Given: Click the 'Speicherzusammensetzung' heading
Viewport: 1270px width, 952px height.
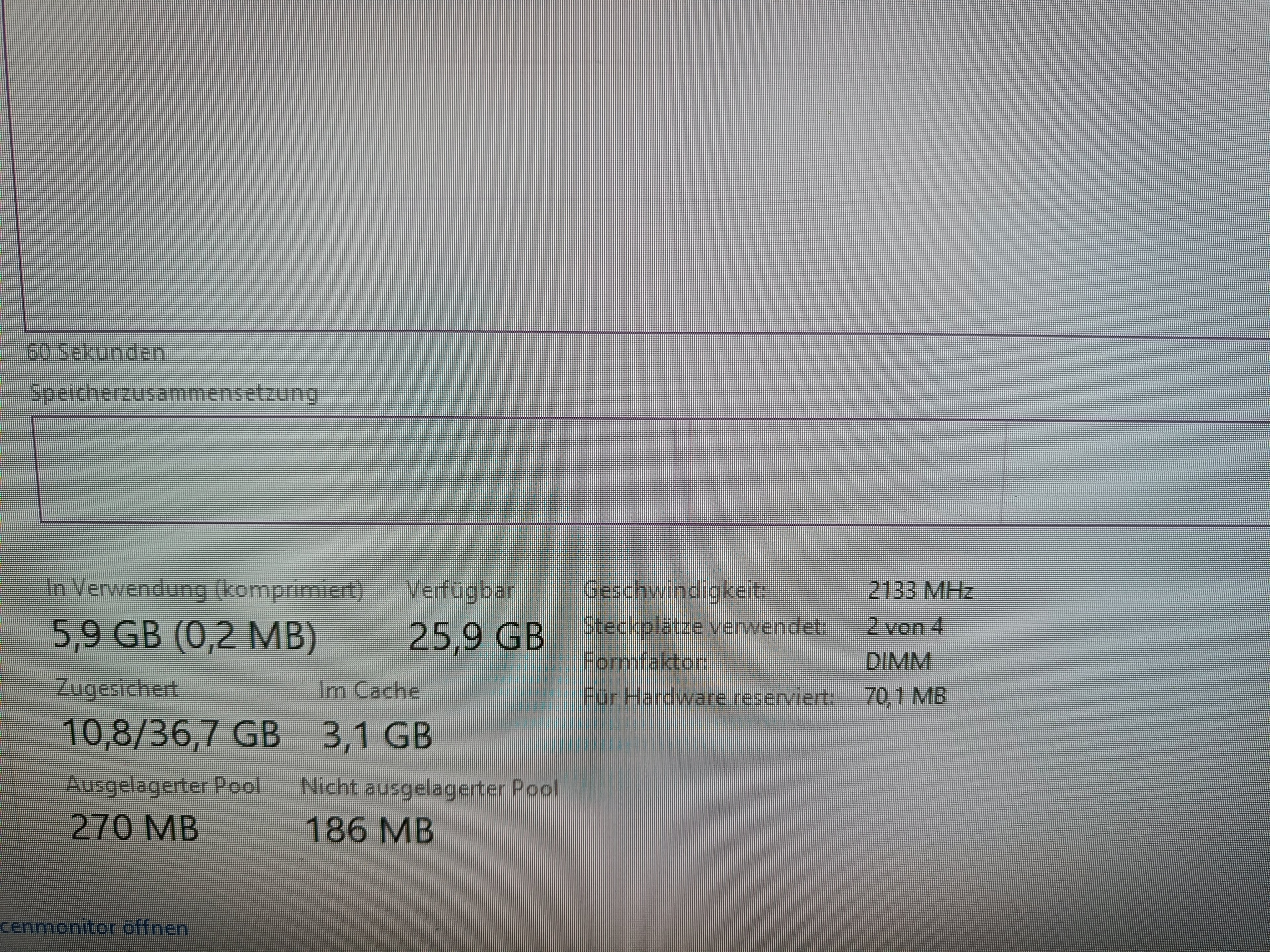Looking at the screenshot, I should (174, 393).
